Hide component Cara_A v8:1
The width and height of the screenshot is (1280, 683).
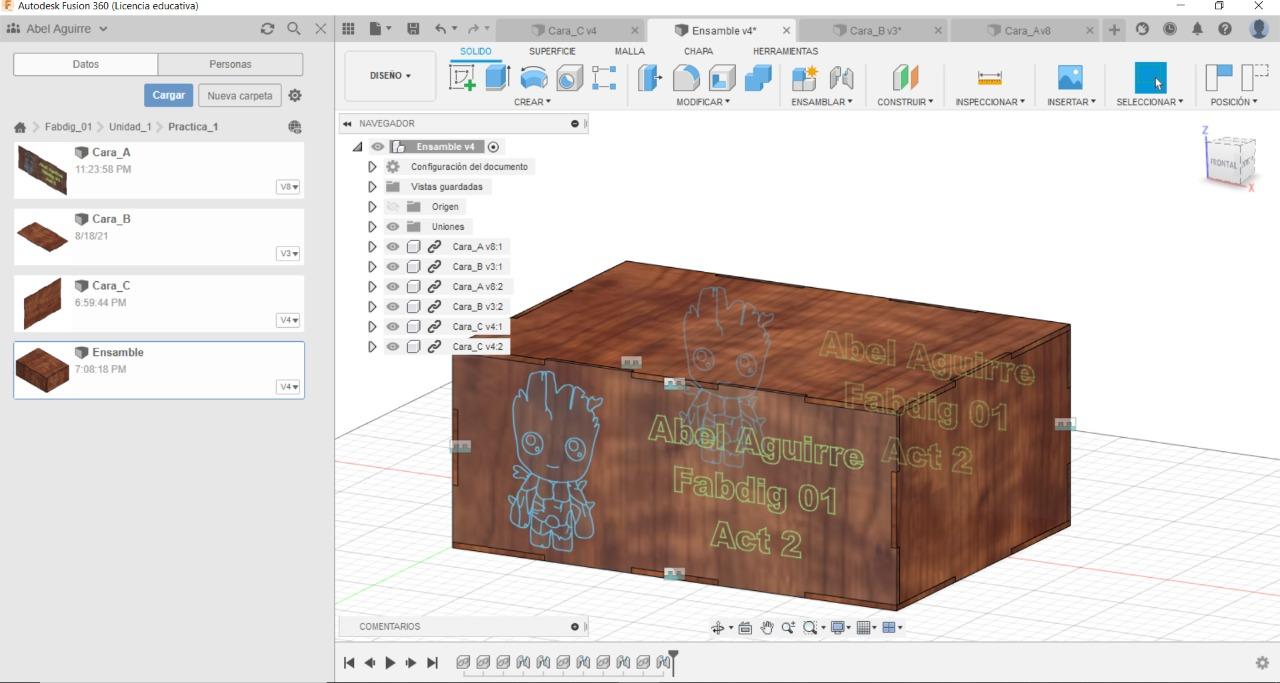(x=393, y=247)
